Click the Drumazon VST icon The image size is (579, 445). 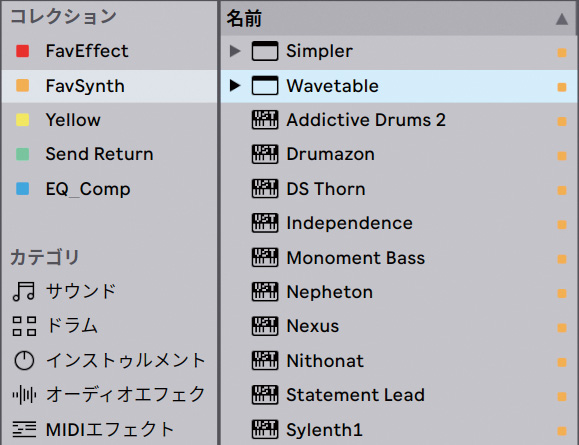tap(265, 154)
